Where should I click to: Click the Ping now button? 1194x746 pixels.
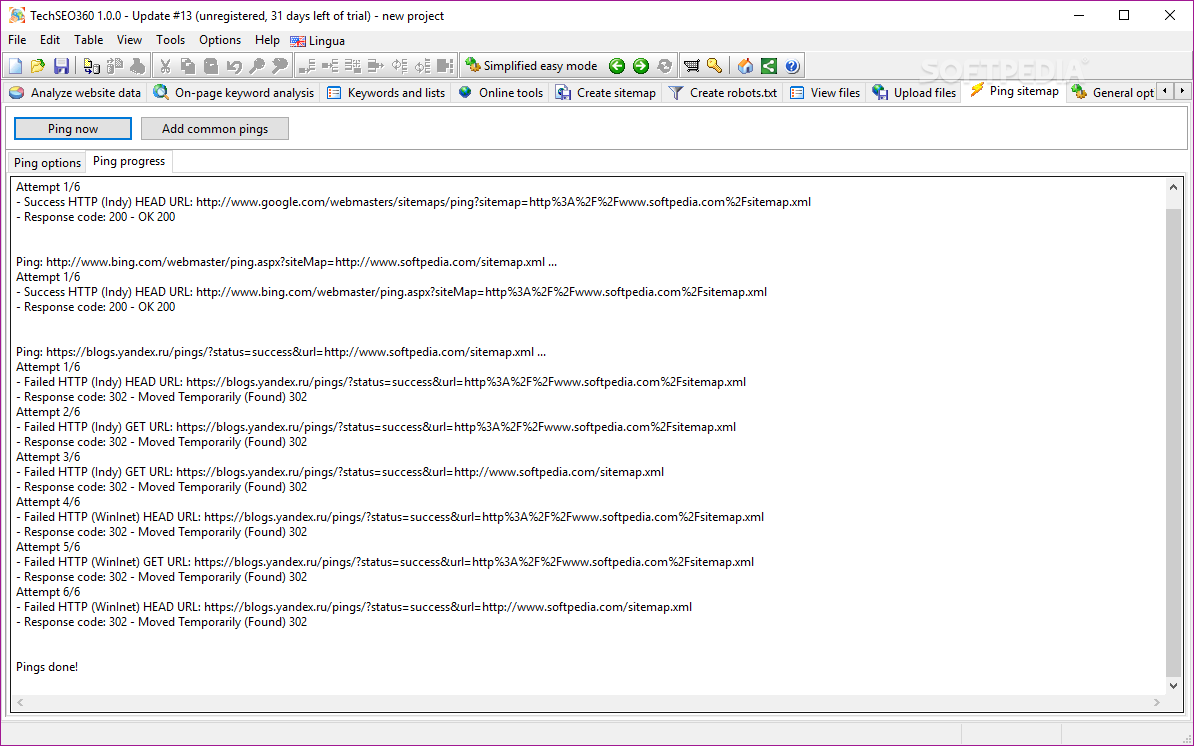point(73,129)
